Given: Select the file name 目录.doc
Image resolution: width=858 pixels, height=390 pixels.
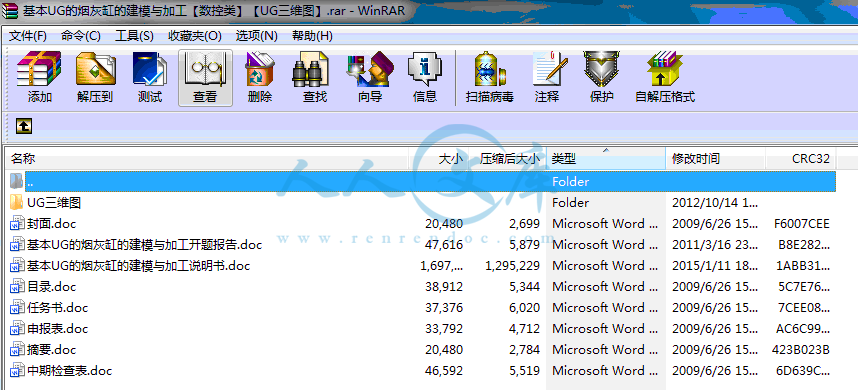Looking at the screenshot, I should point(51,287).
